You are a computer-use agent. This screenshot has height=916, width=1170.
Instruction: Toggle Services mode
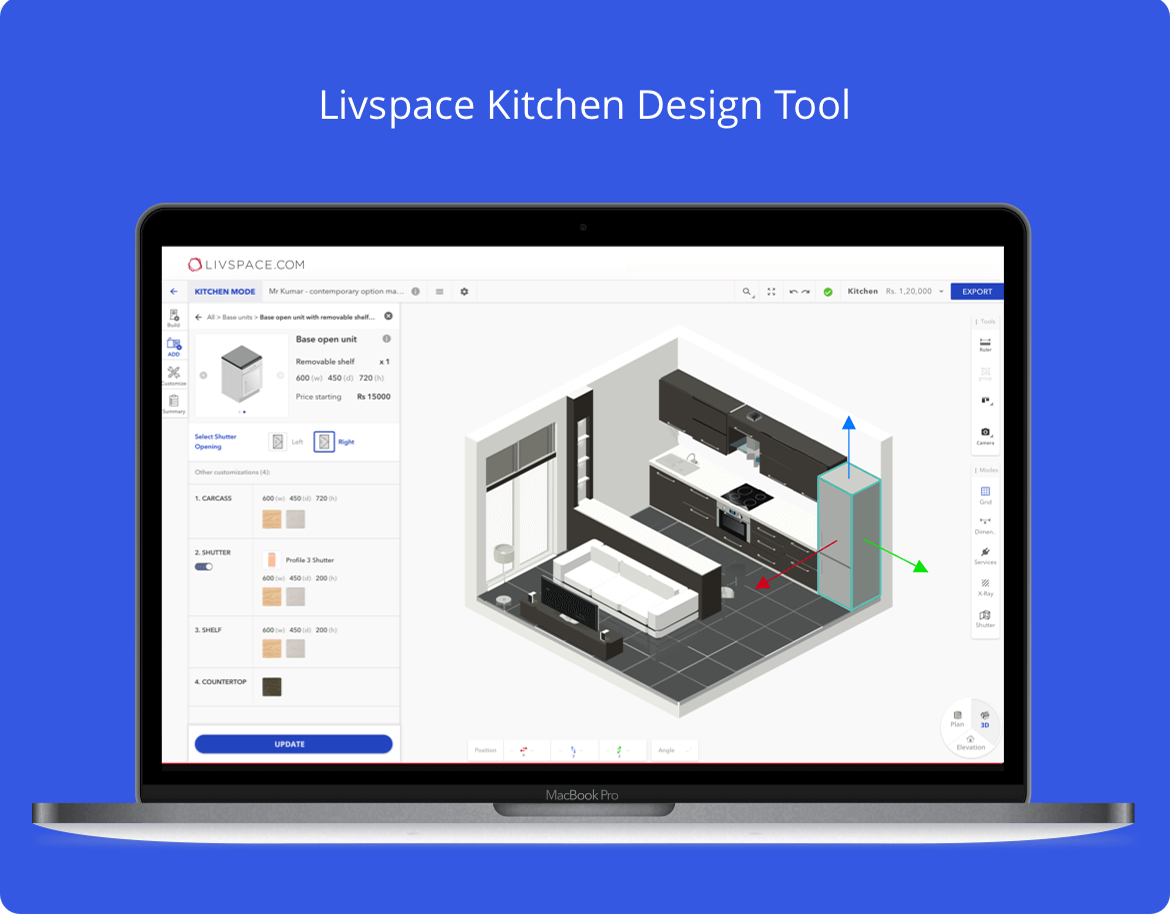(x=985, y=555)
